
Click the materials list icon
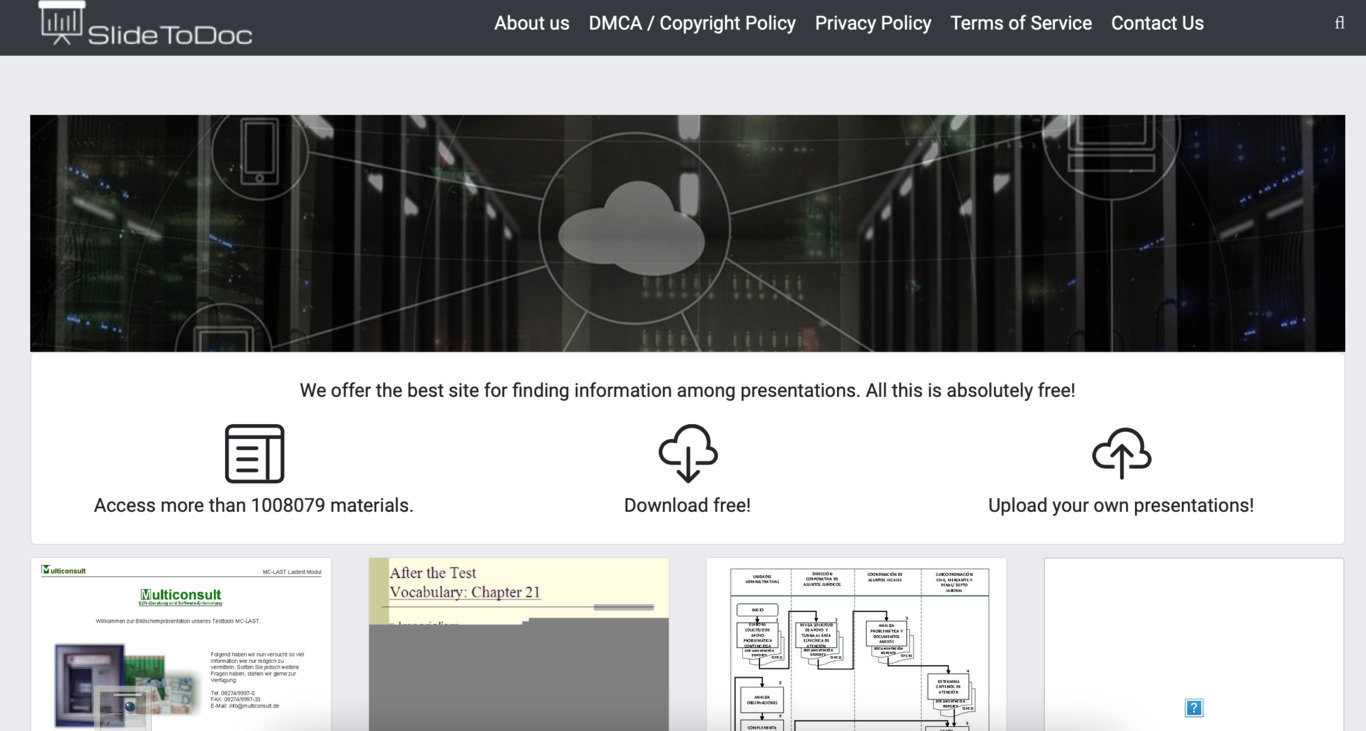click(x=254, y=454)
